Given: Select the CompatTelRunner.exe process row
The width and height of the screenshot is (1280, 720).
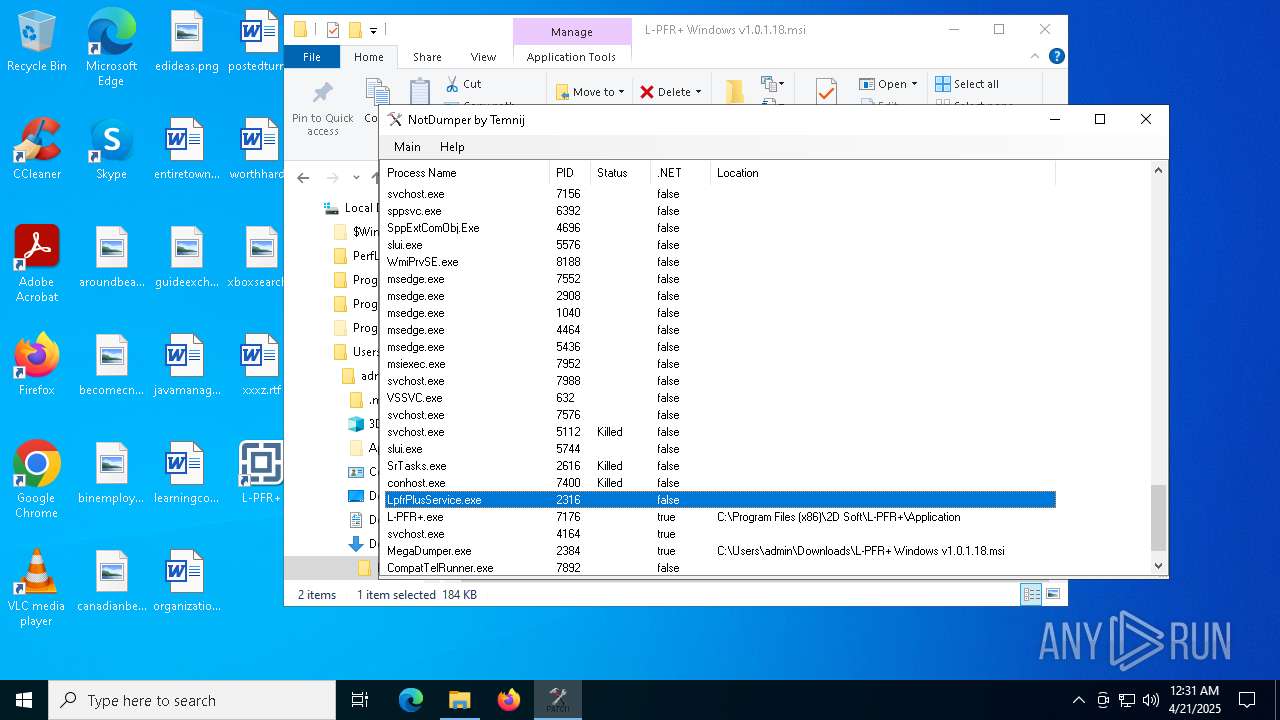Looking at the screenshot, I should click(720, 568).
